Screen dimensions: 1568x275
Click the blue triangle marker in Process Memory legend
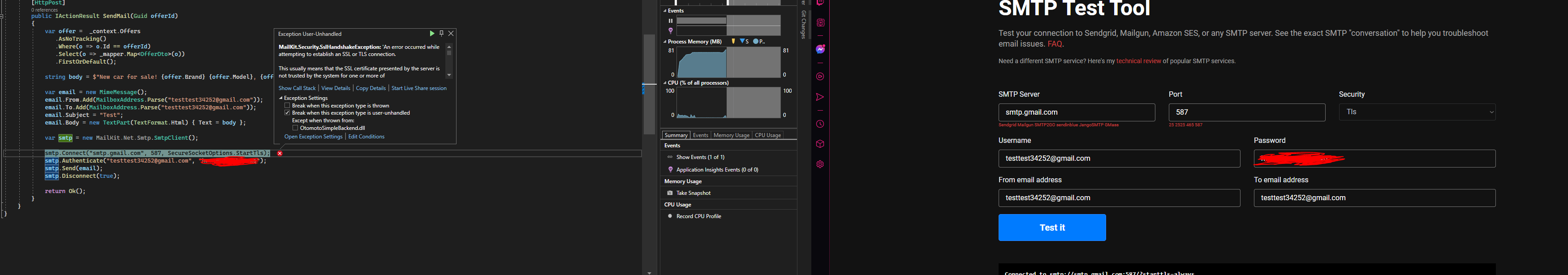(x=743, y=41)
